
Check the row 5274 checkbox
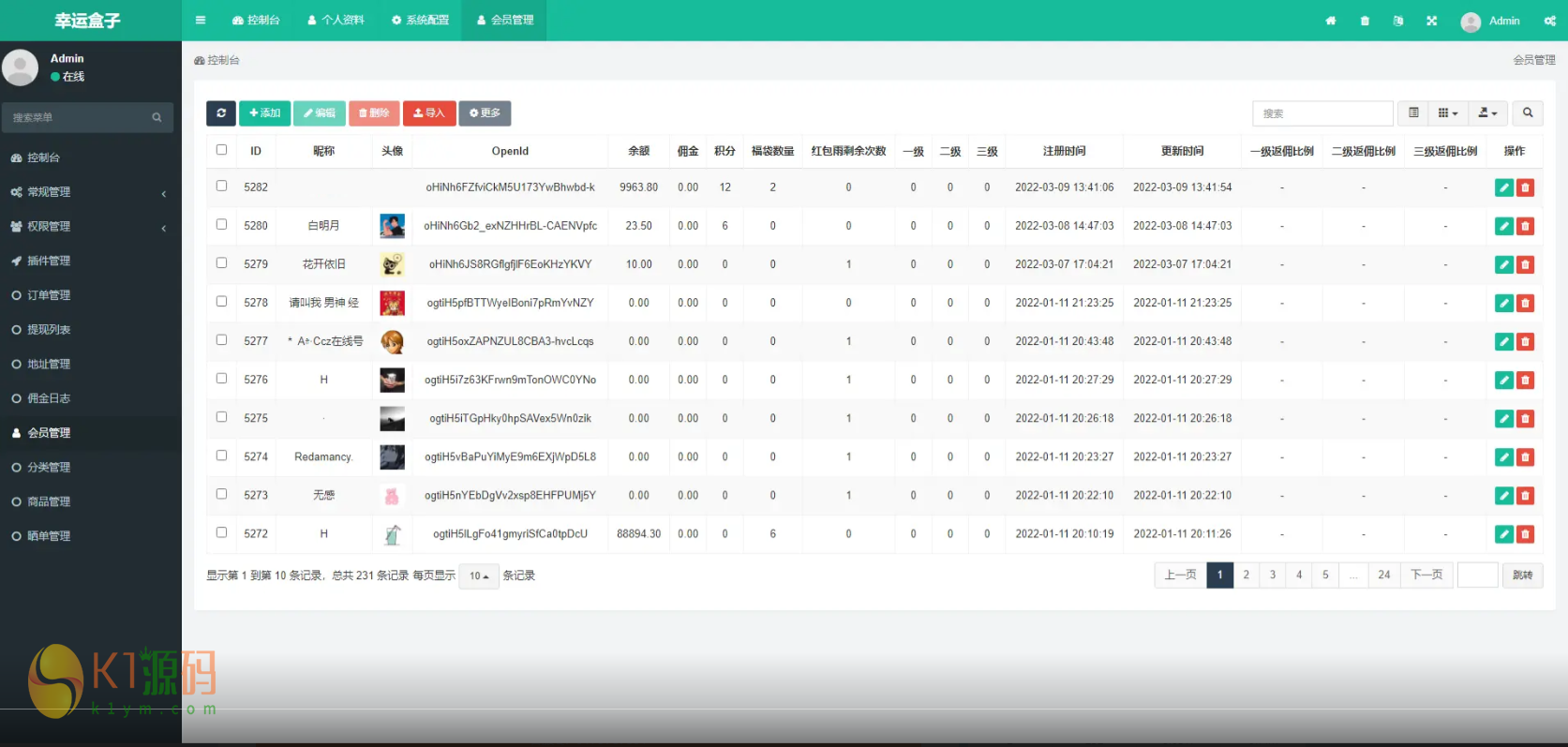pos(221,455)
